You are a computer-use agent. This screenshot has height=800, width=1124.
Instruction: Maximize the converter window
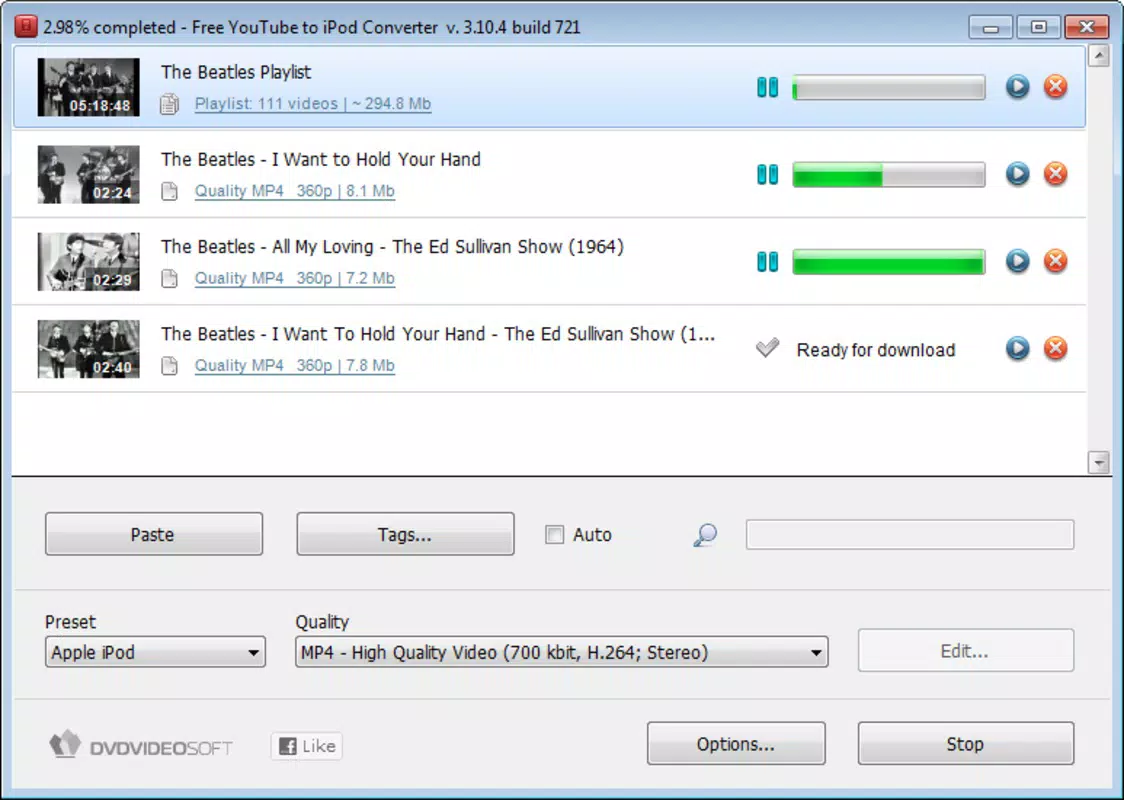pyautogui.click(x=1039, y=27)
